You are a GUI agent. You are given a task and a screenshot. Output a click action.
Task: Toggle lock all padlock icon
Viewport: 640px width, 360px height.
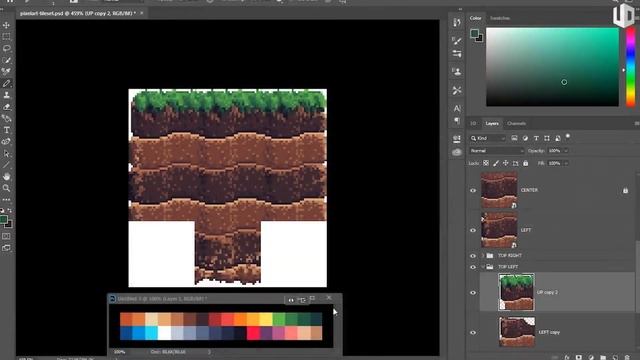point(526,163)
